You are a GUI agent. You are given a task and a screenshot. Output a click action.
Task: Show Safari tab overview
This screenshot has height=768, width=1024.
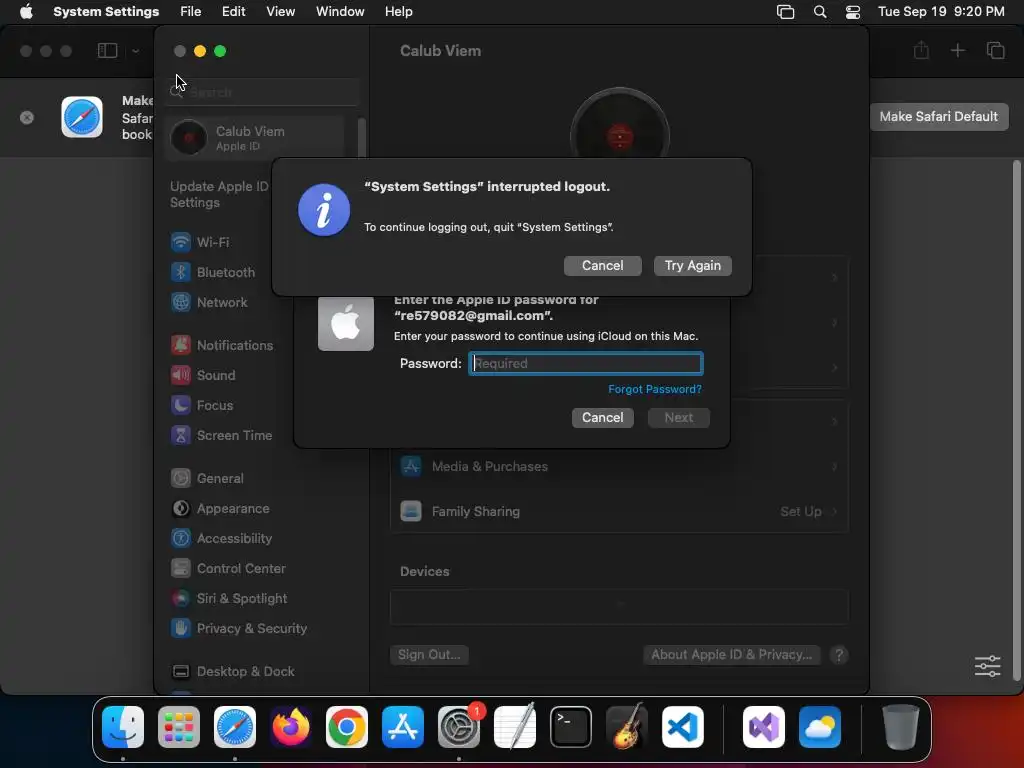(995, 50)
